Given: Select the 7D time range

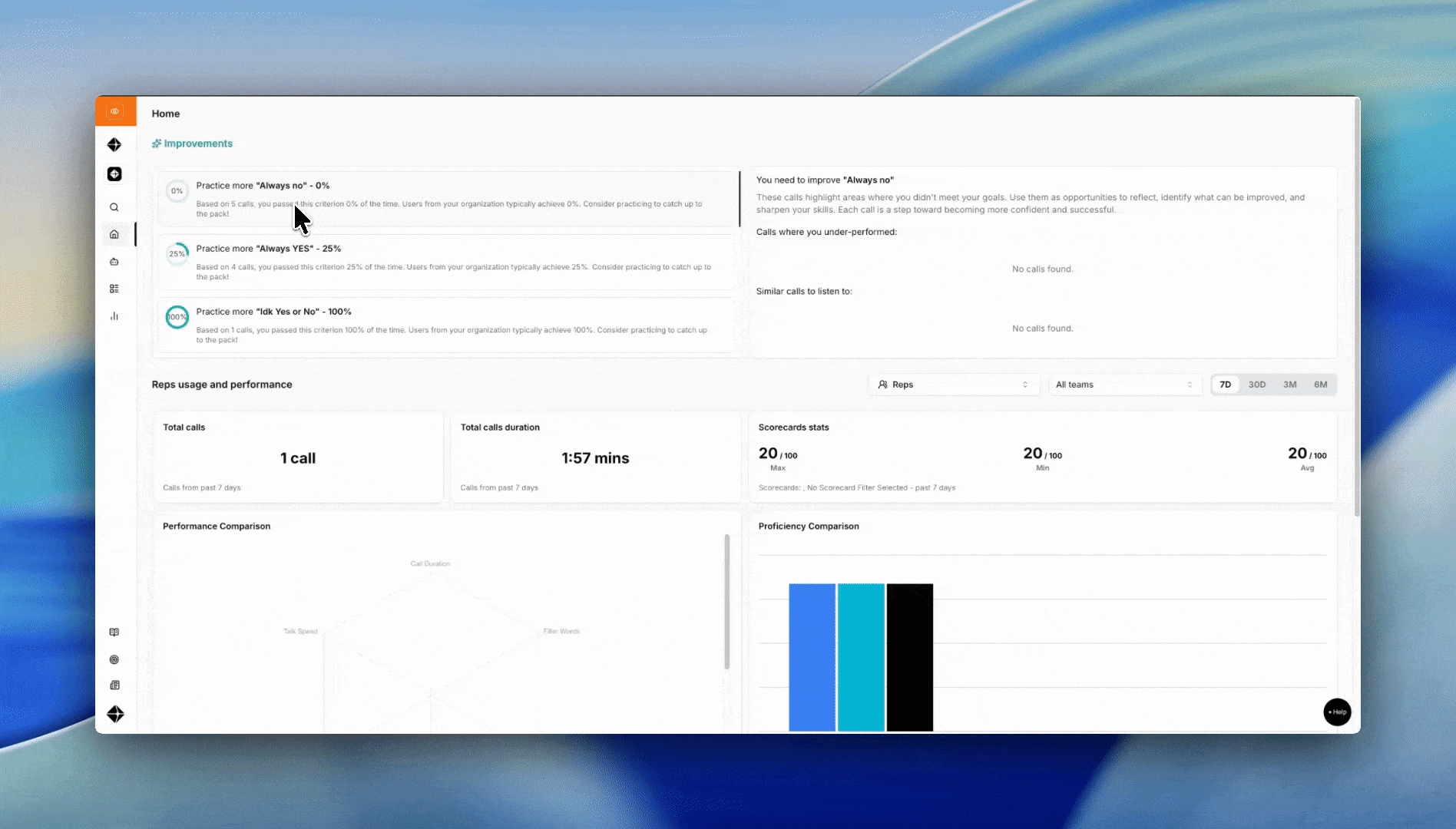Looking at the screenshot, I should [x=1226, y=385].
